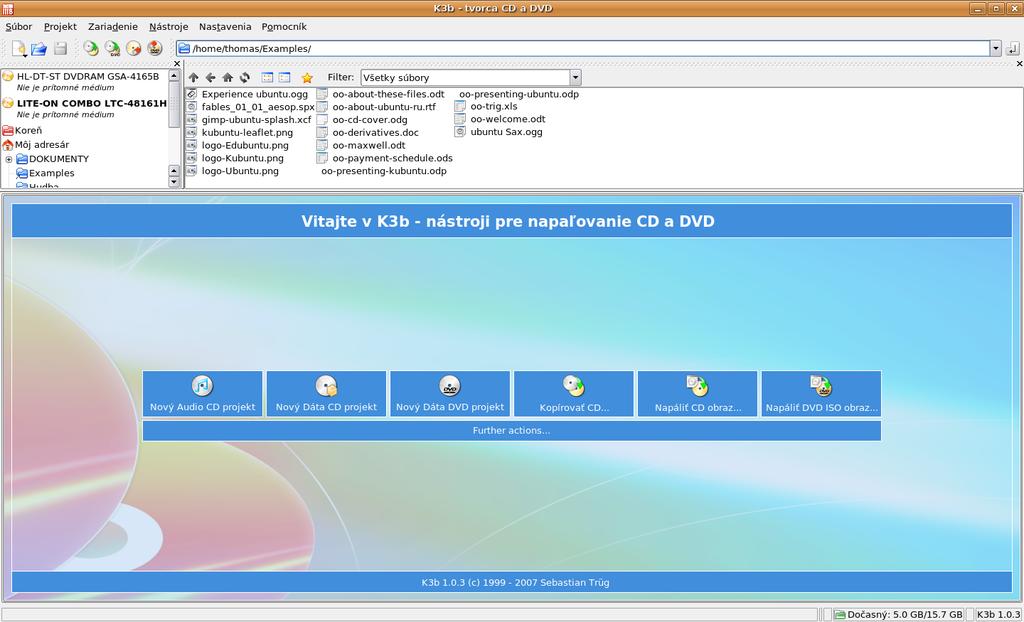Select file ubuntu Sax.ogg

coord(507,132)
